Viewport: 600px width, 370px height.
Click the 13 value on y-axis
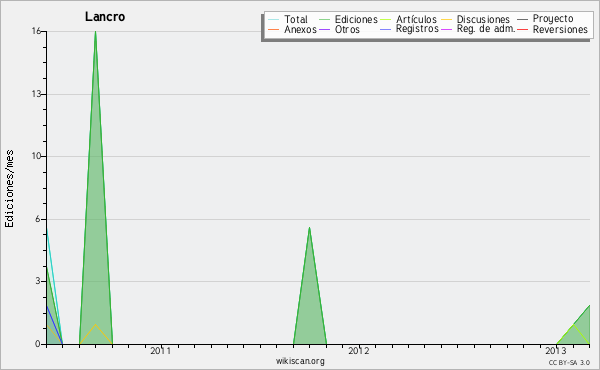point(36,94)
